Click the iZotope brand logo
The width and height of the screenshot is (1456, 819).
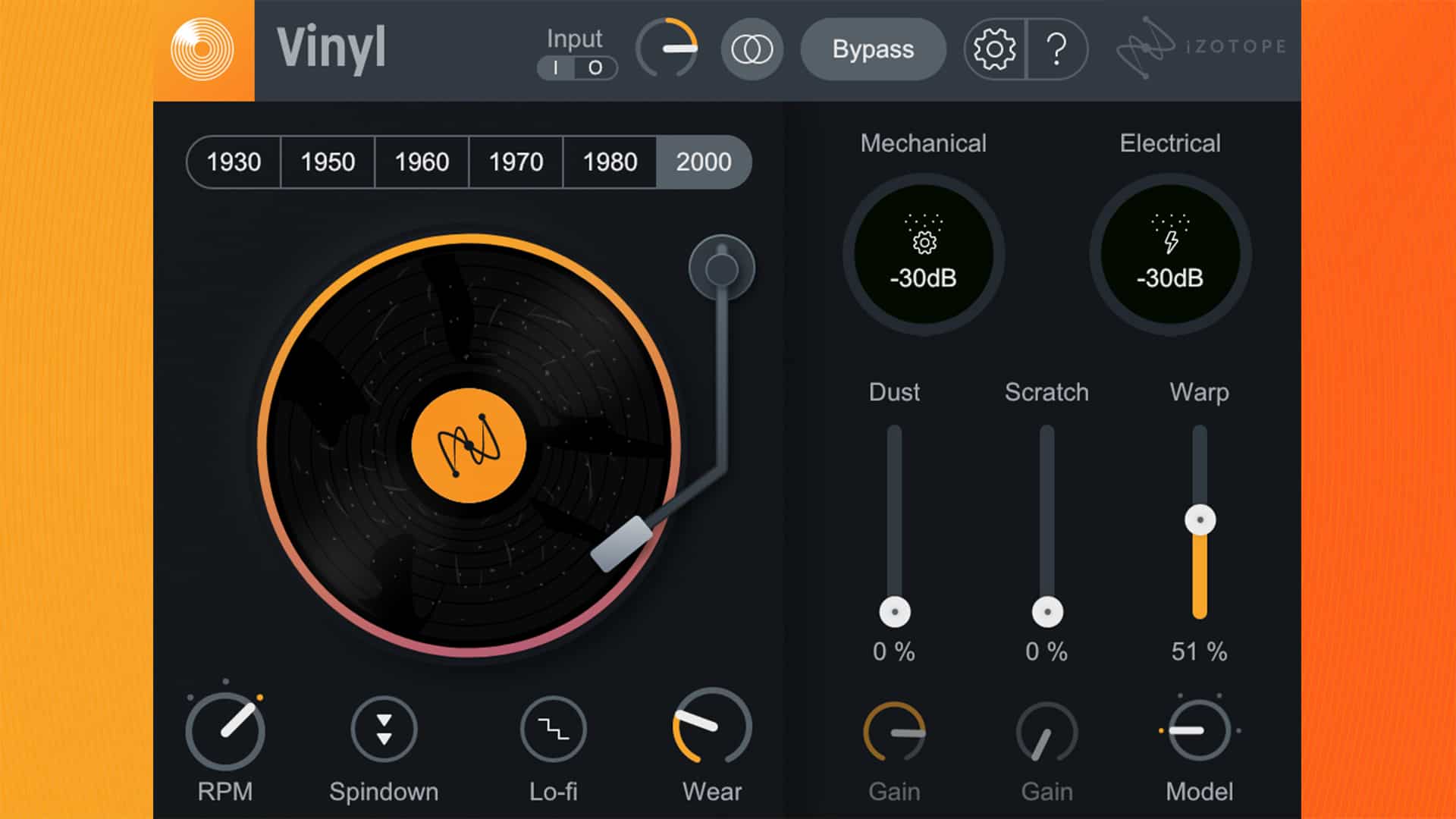(x=1200, y=47)
